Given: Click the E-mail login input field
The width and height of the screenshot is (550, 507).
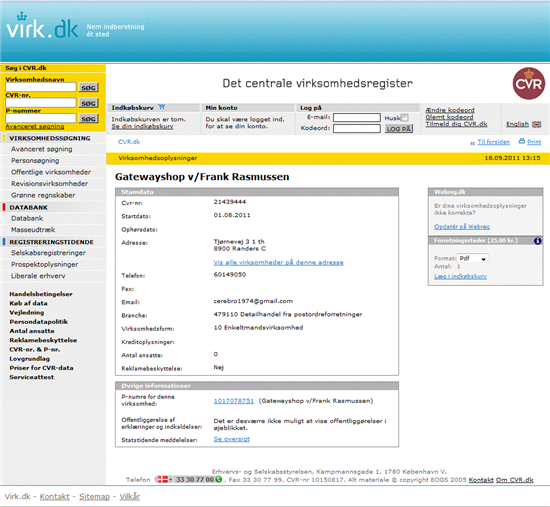Looking at the screenshot, I should (357, 118).
